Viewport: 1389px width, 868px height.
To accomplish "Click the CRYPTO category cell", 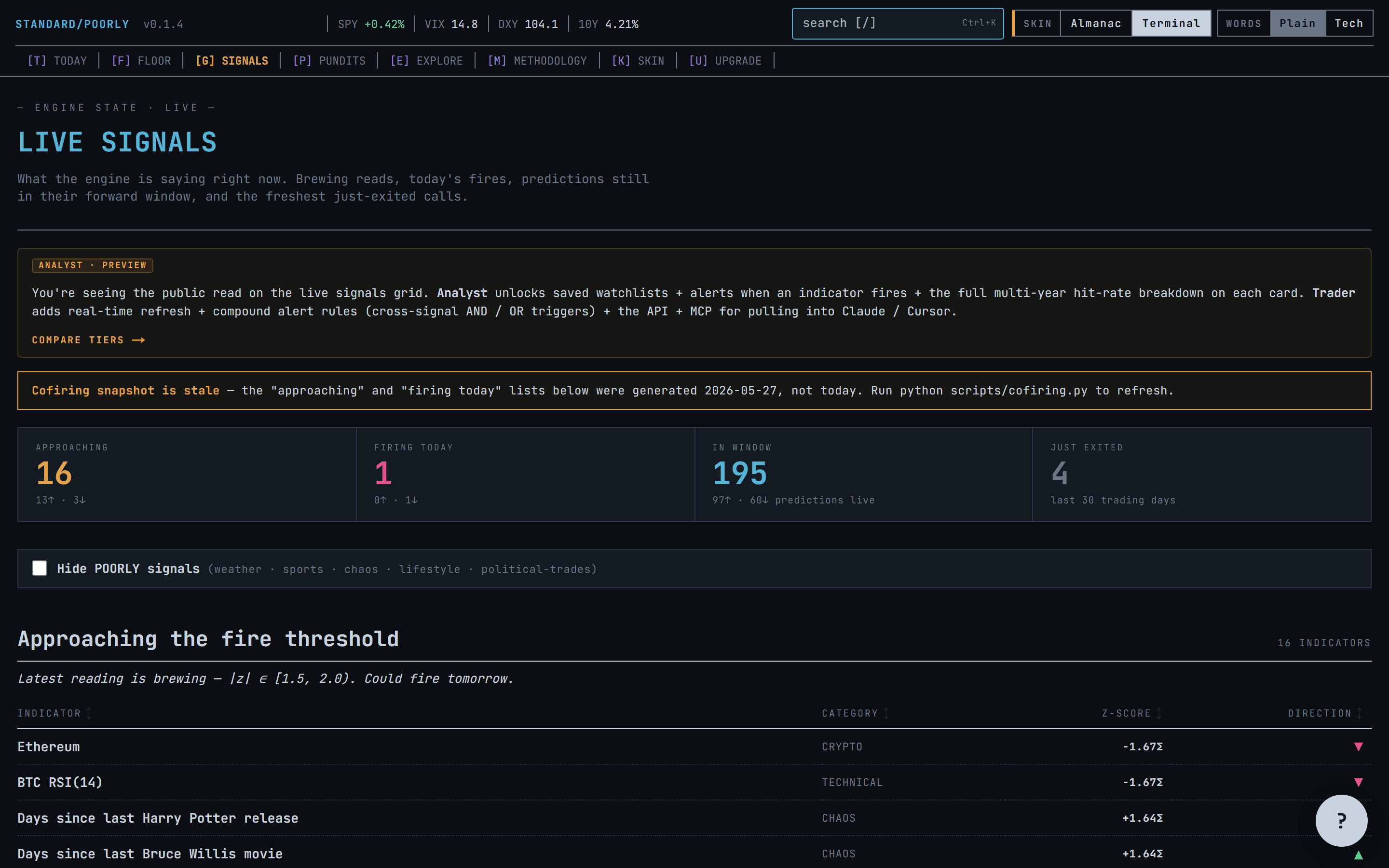I will [842, 747].
